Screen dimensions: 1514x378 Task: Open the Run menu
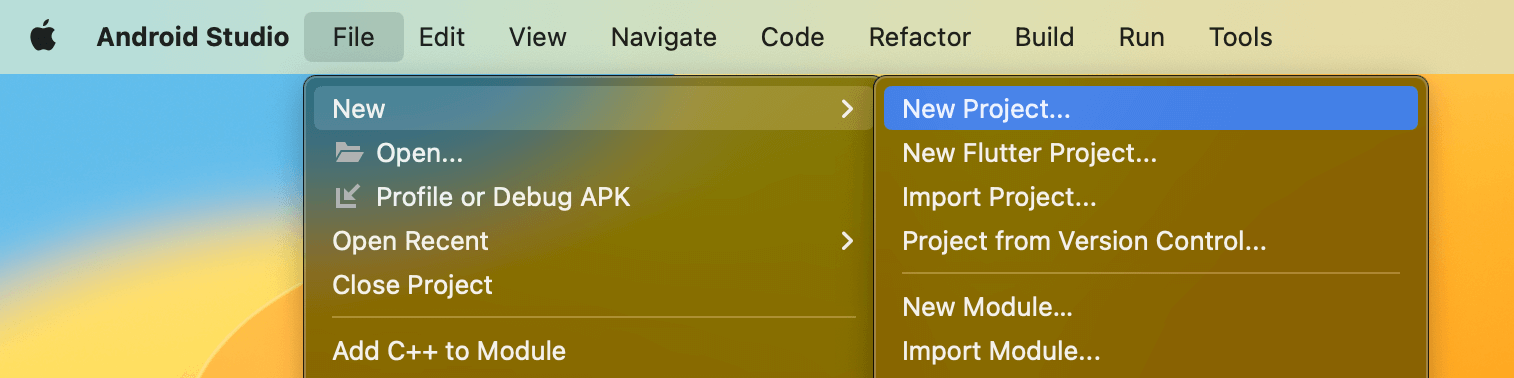1142,37
